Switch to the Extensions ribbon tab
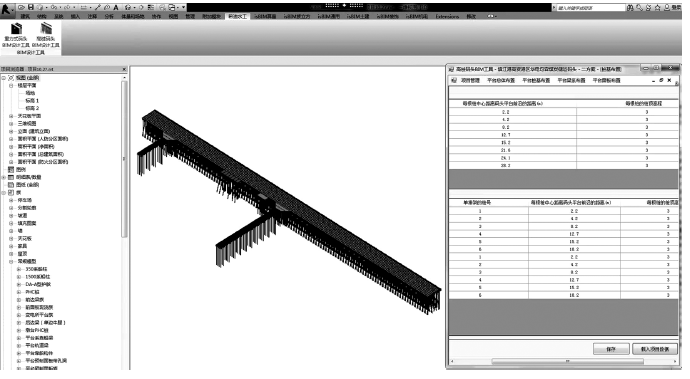This screenshot has width=690, height=379. coord(447,17)
